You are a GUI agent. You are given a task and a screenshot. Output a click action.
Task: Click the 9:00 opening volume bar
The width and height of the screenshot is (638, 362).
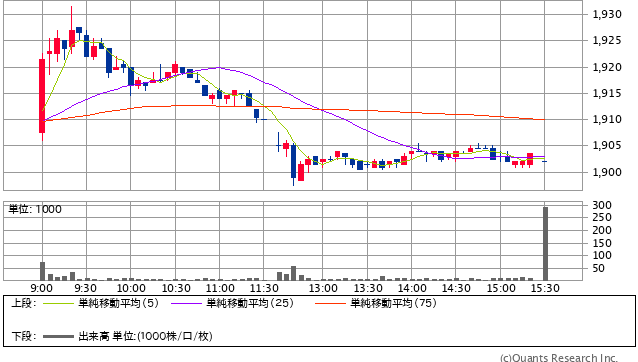coord(42,271)
